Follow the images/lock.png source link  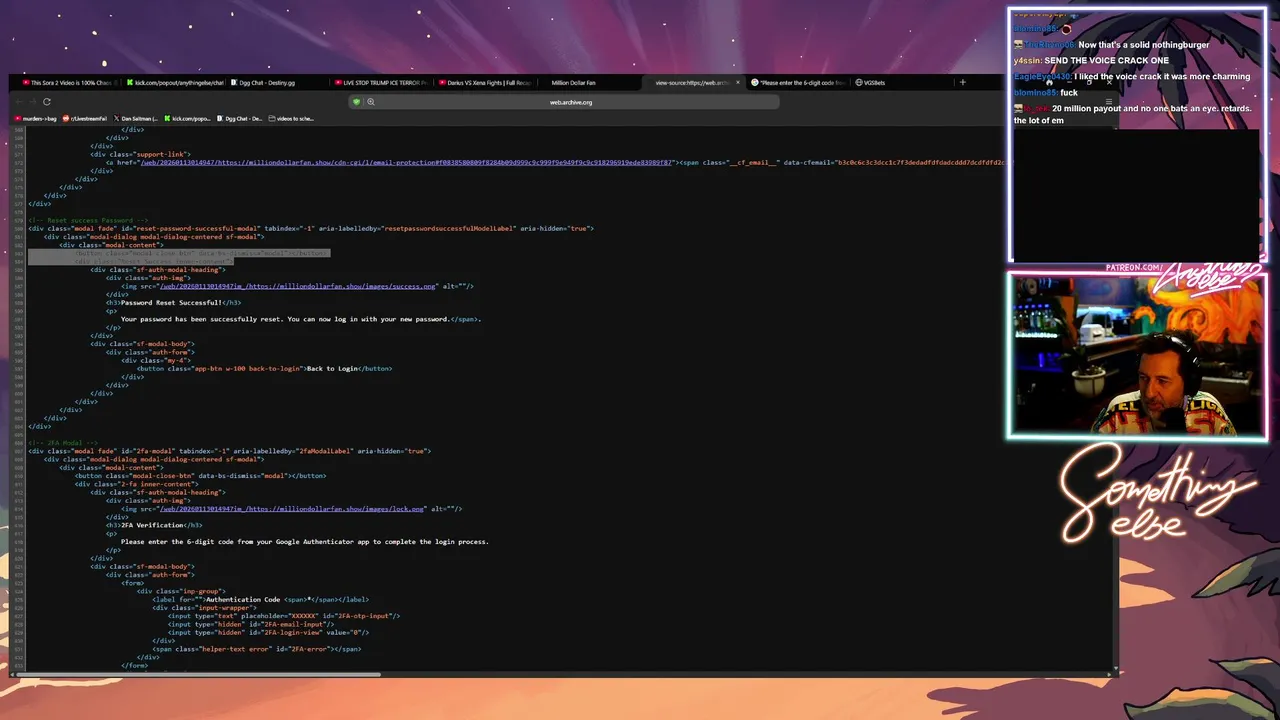pos(292,509)
